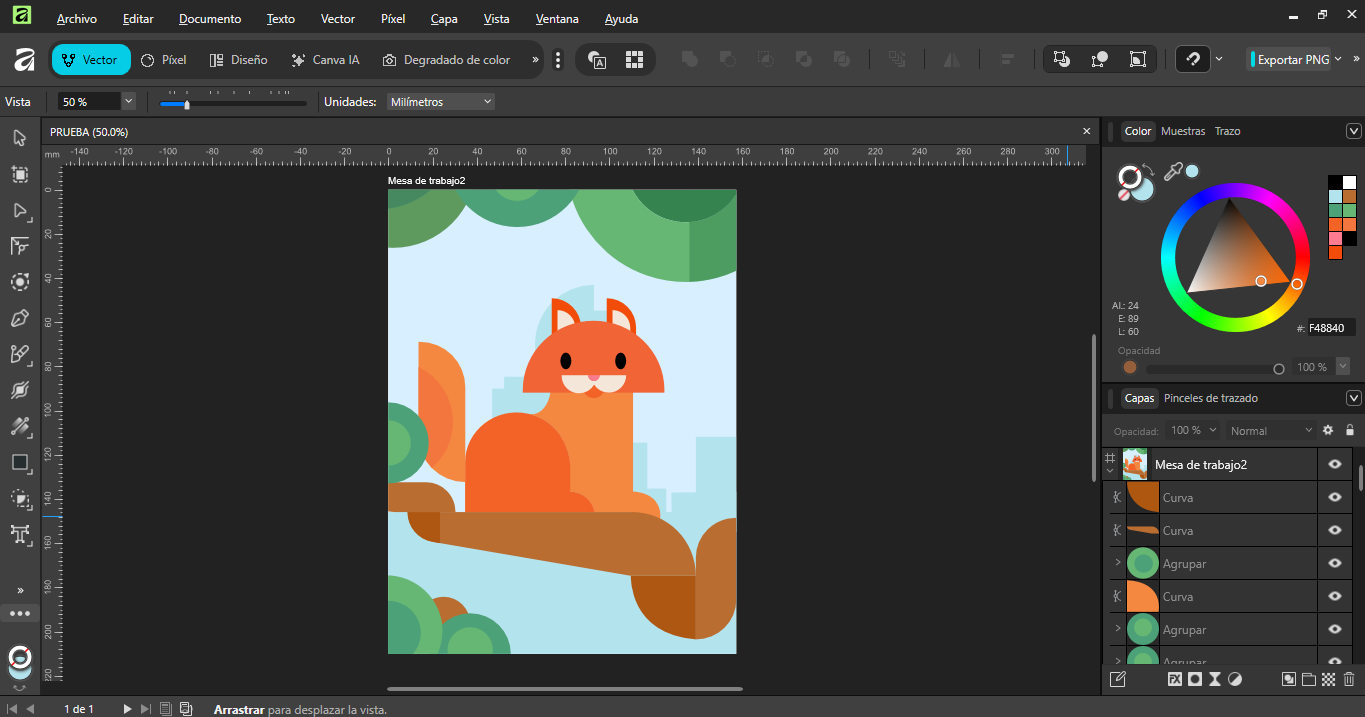Select the dashed-circle Contour tool
Screen dimensions: 1365x717
(19, 282)
